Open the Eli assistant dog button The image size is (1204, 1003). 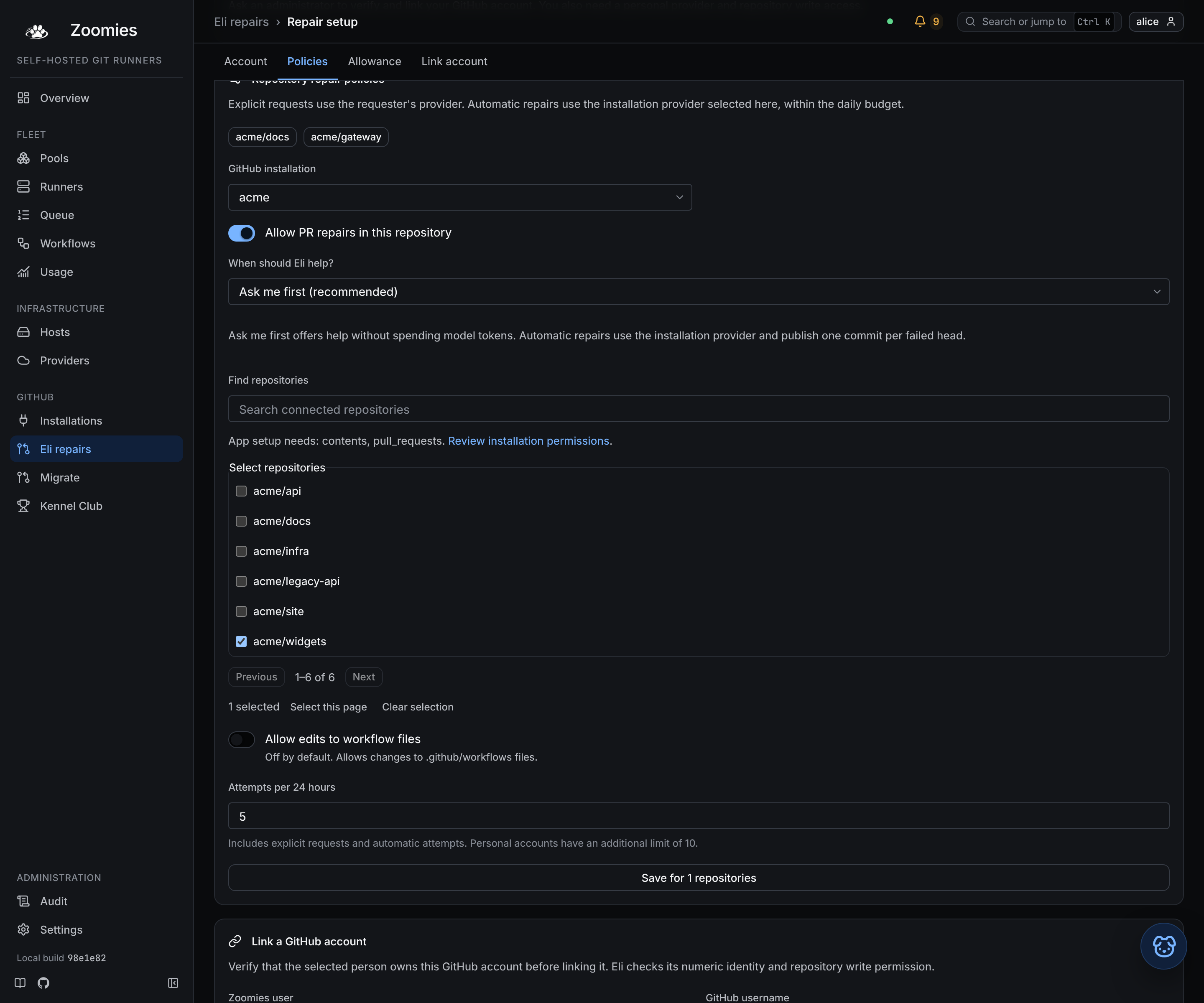click(1163, 946)
